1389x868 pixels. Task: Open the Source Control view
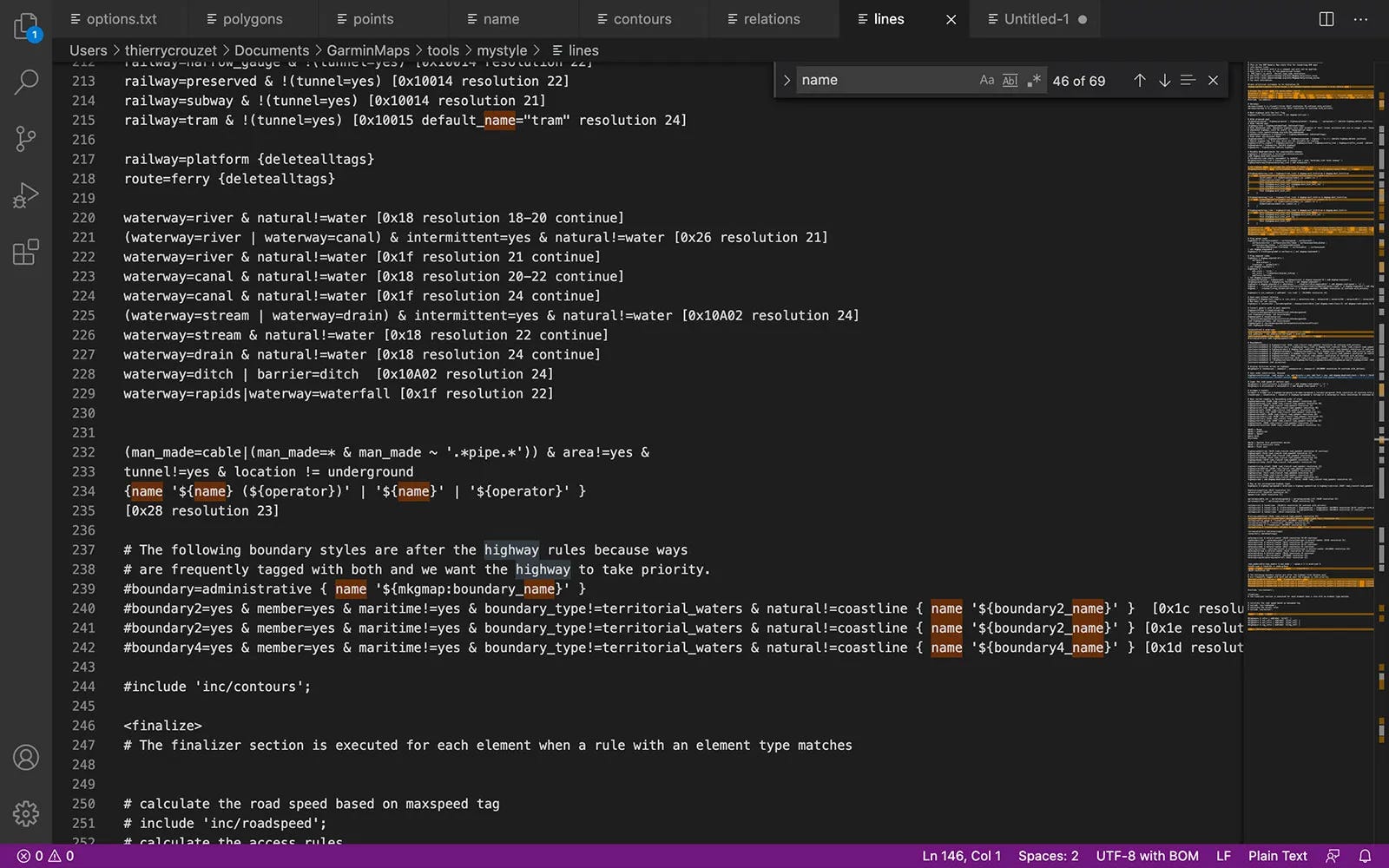(26, 139)
